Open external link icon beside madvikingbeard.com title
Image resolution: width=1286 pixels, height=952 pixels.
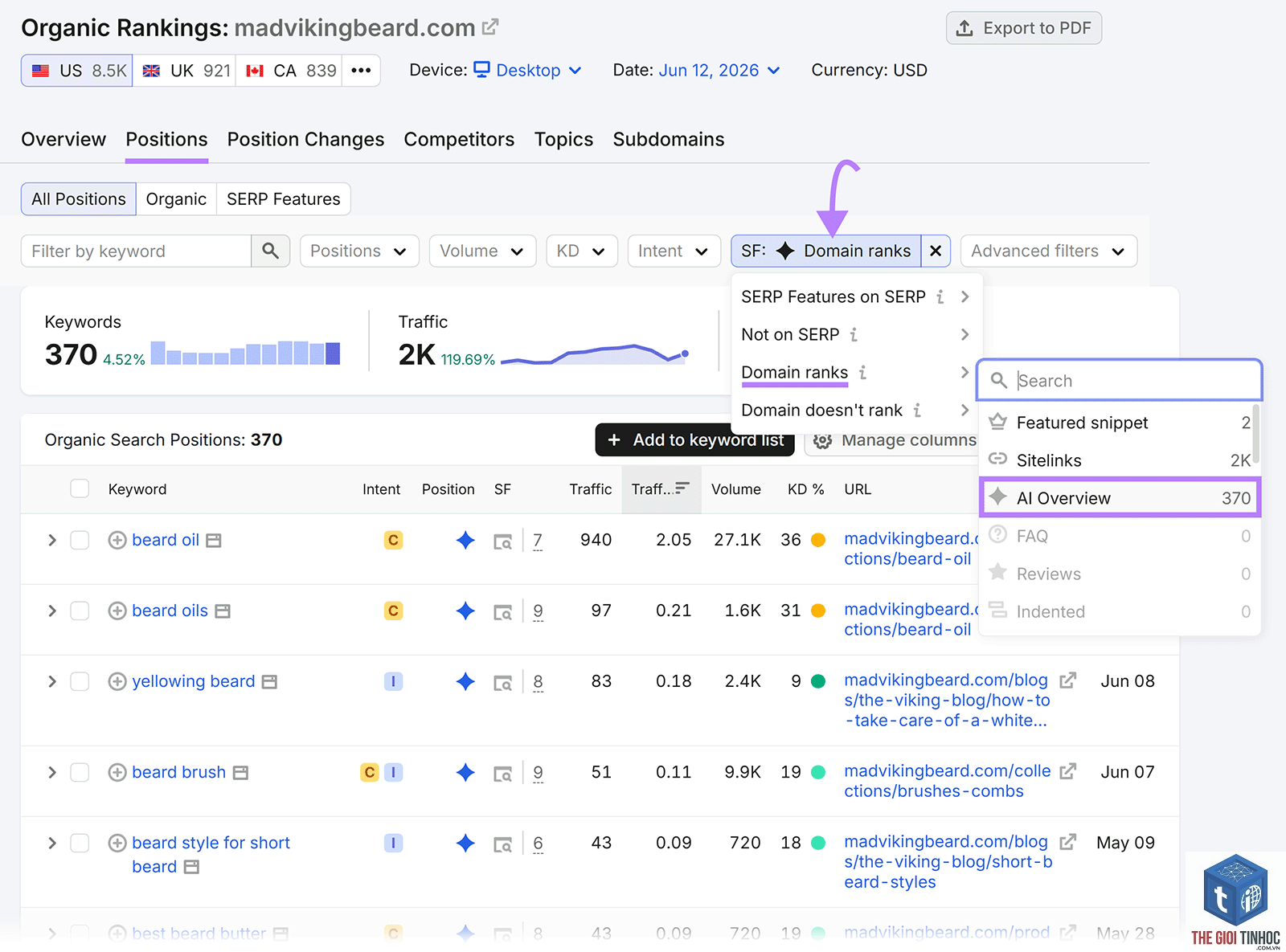tap(489, 27)
